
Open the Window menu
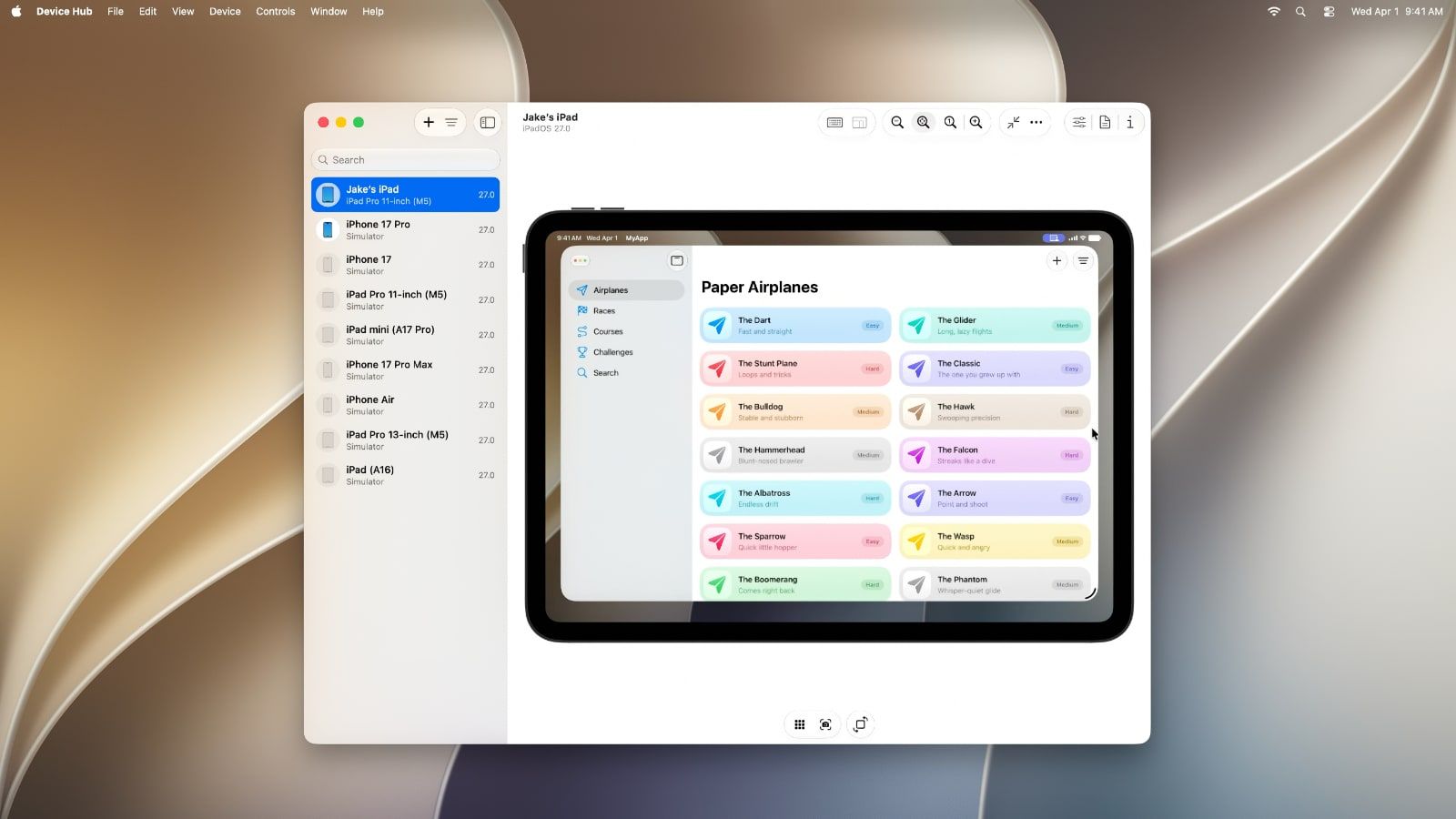coord(329,12)
